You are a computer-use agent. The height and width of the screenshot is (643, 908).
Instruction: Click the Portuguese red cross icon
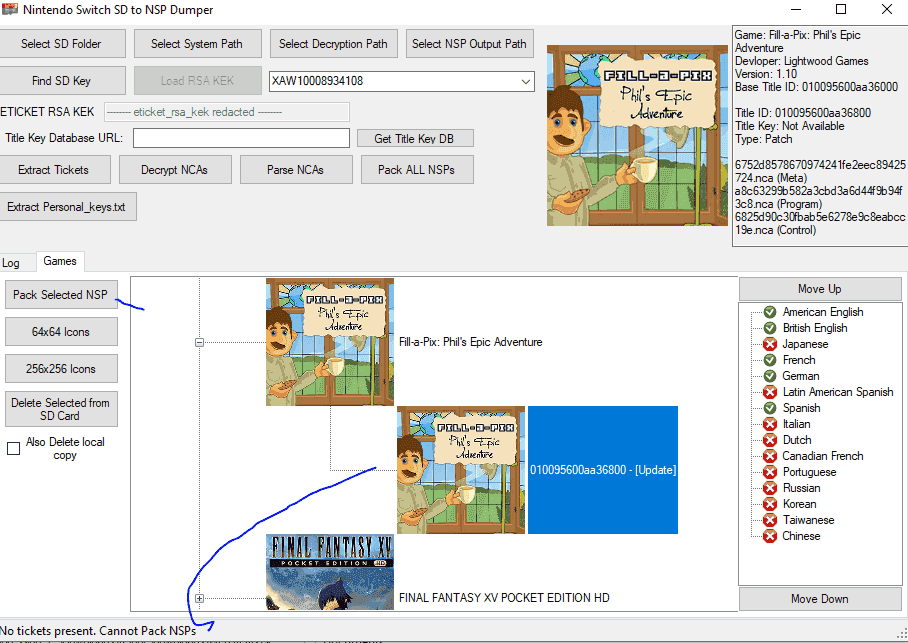[x=770, y=472]
